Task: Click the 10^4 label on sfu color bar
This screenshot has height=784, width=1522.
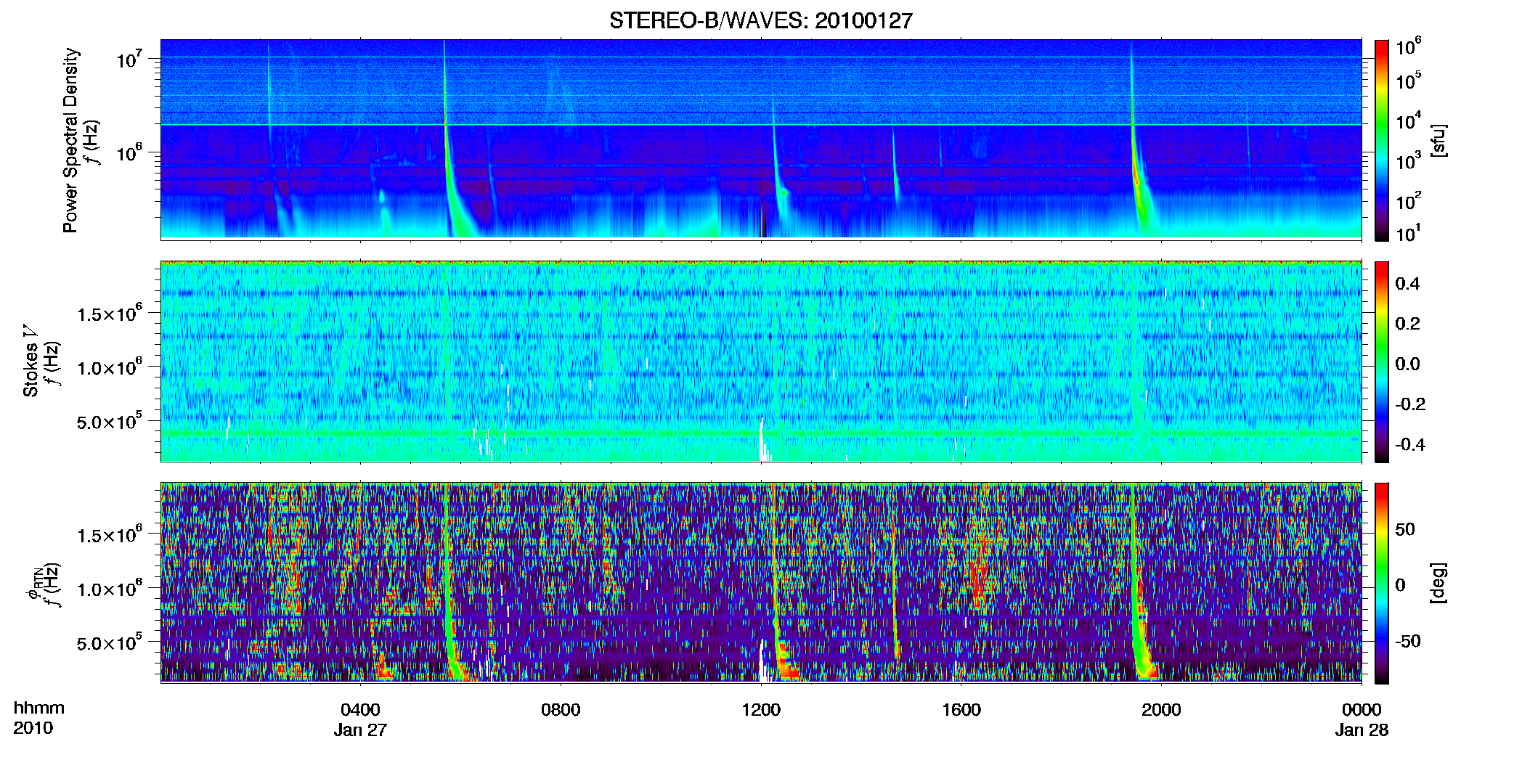Action: 1407,122
